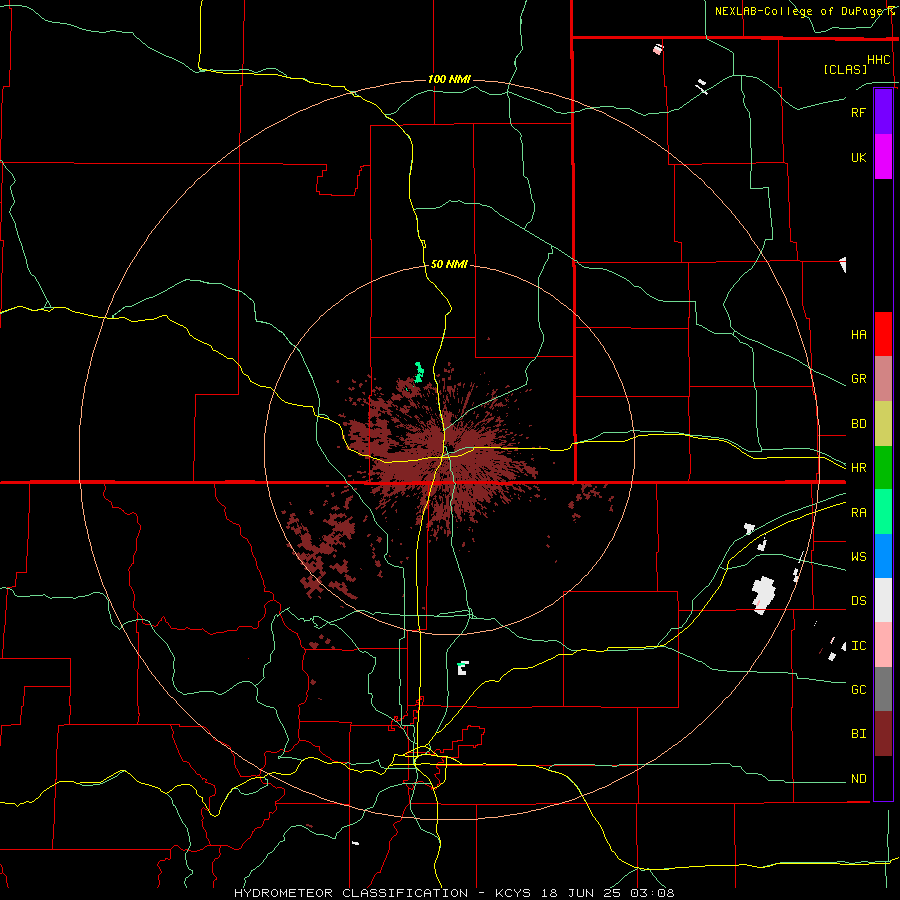
Task: Click the RA legend label
Action: click(858, 513)
